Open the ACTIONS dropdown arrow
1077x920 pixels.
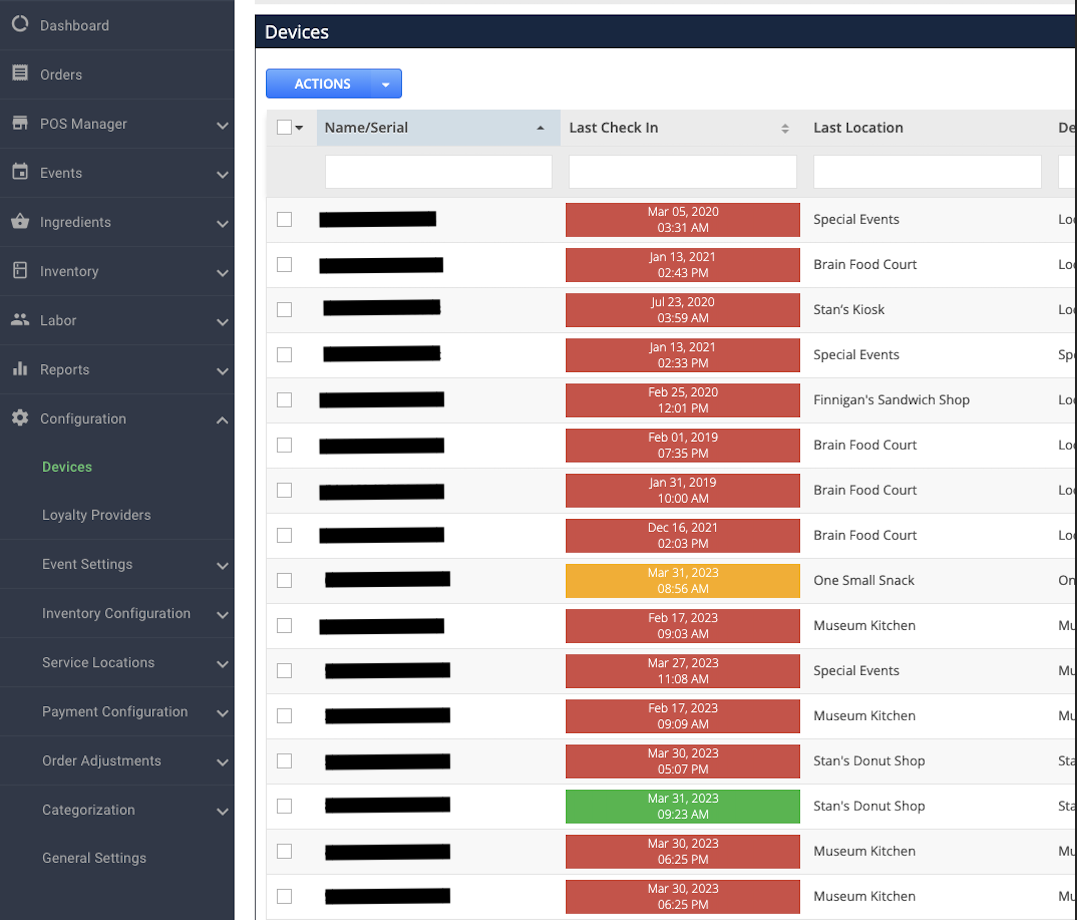[386, 84]
